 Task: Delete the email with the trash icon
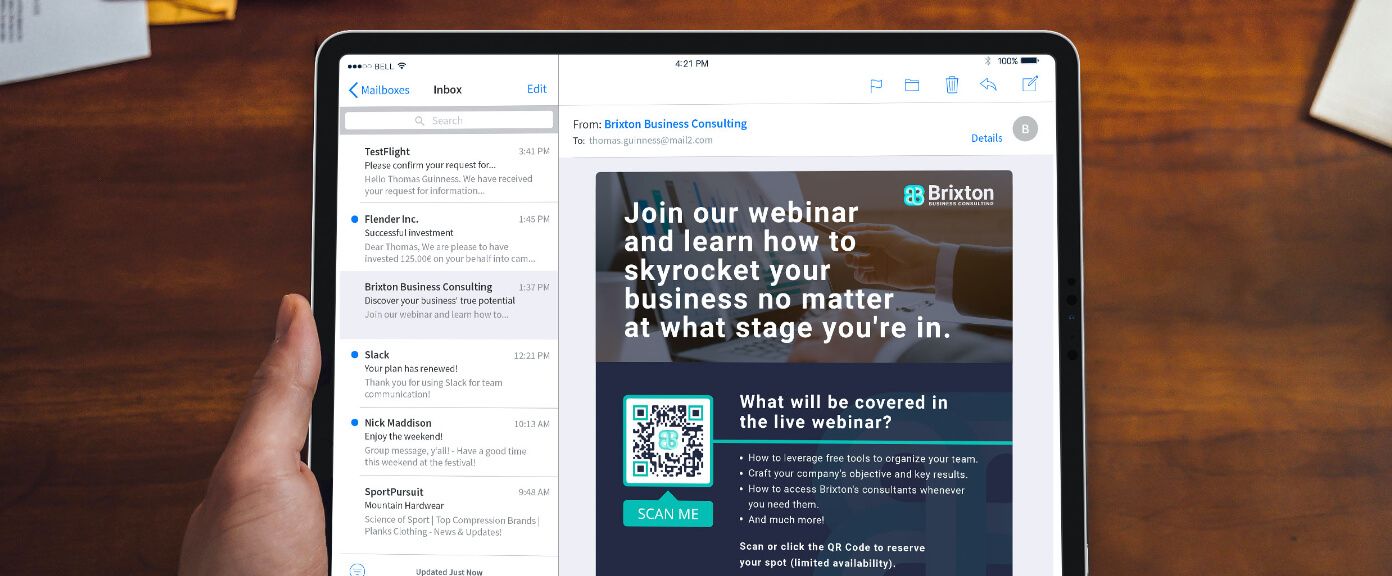point(952,85)
